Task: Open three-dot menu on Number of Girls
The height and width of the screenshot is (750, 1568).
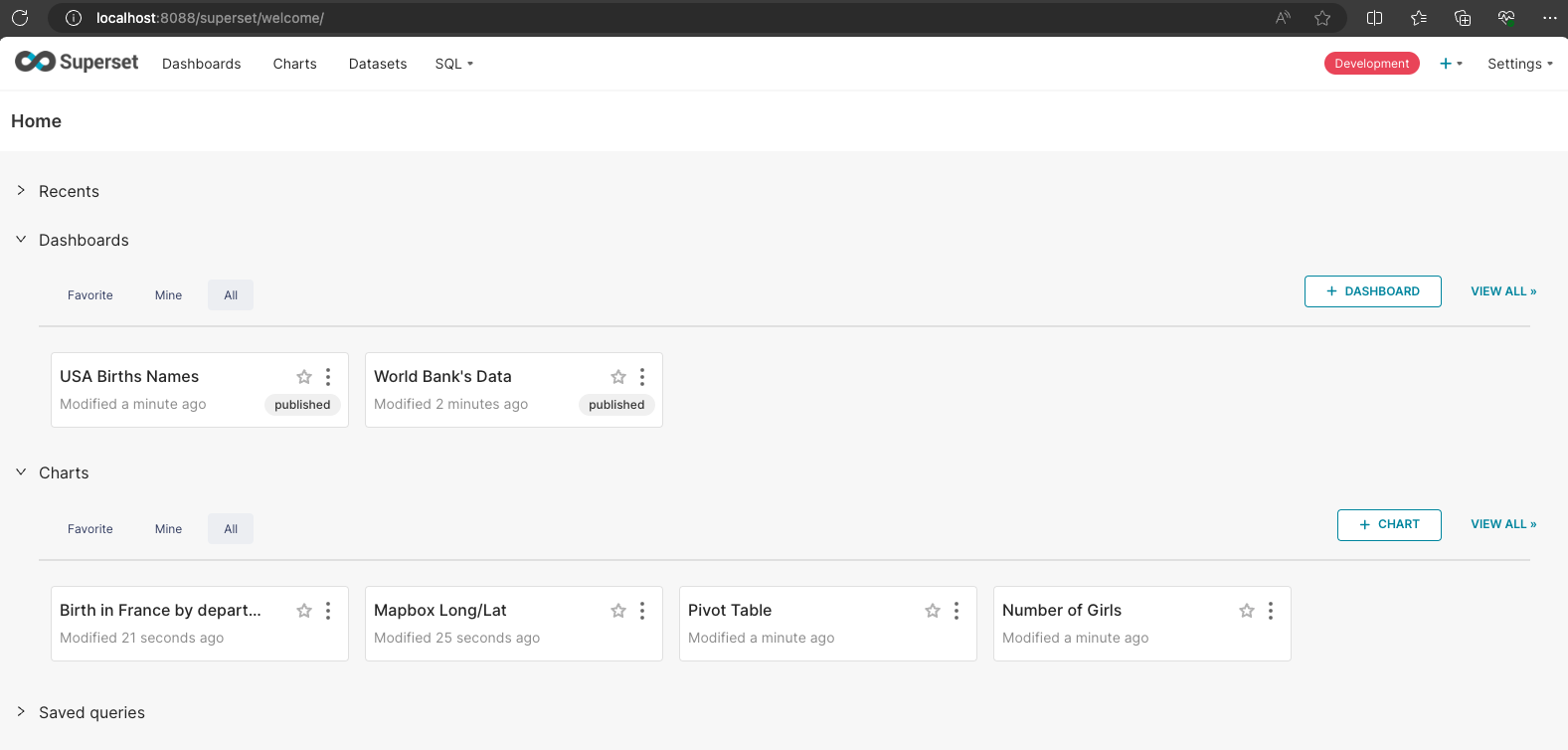Action: [x=1271, y=611]
